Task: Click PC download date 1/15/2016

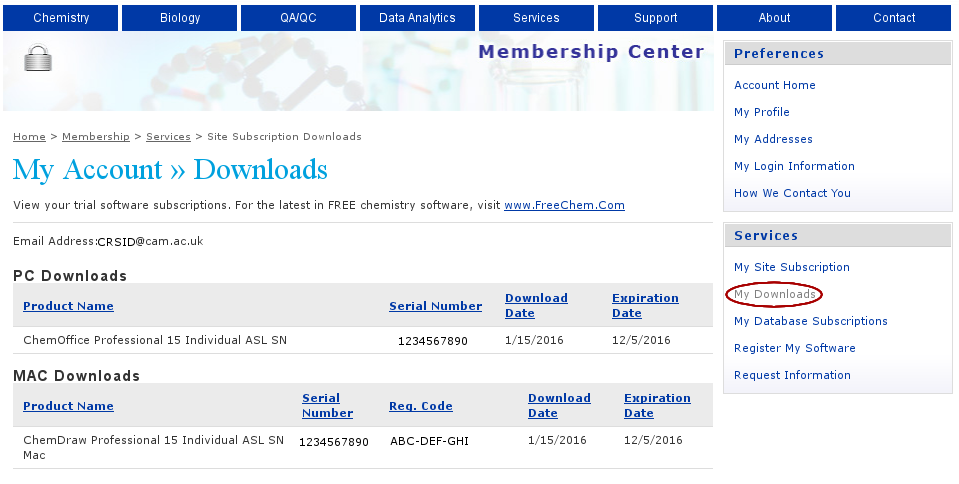Action: click(534, 340)
